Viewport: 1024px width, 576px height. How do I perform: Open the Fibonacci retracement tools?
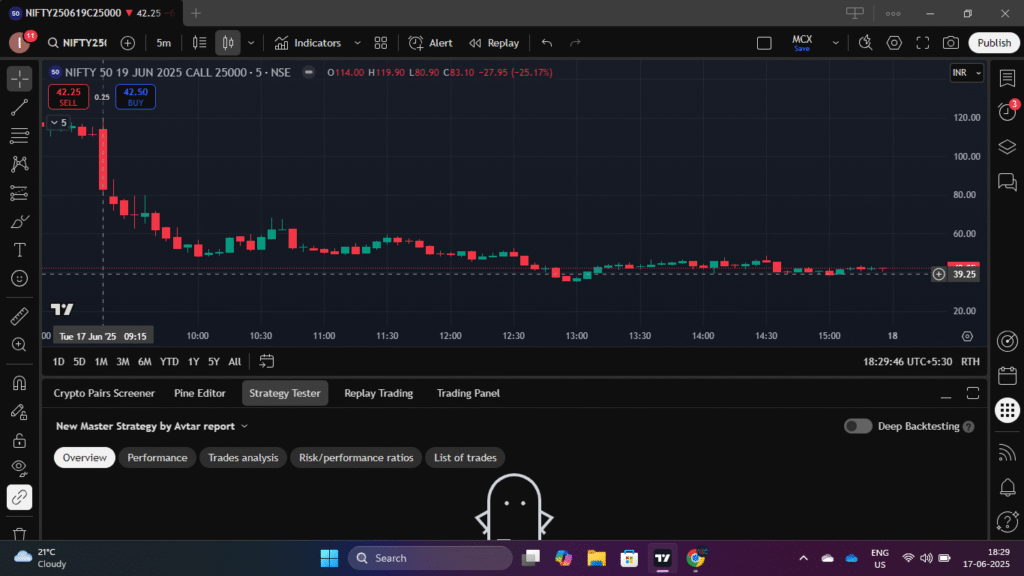[20, 136]
